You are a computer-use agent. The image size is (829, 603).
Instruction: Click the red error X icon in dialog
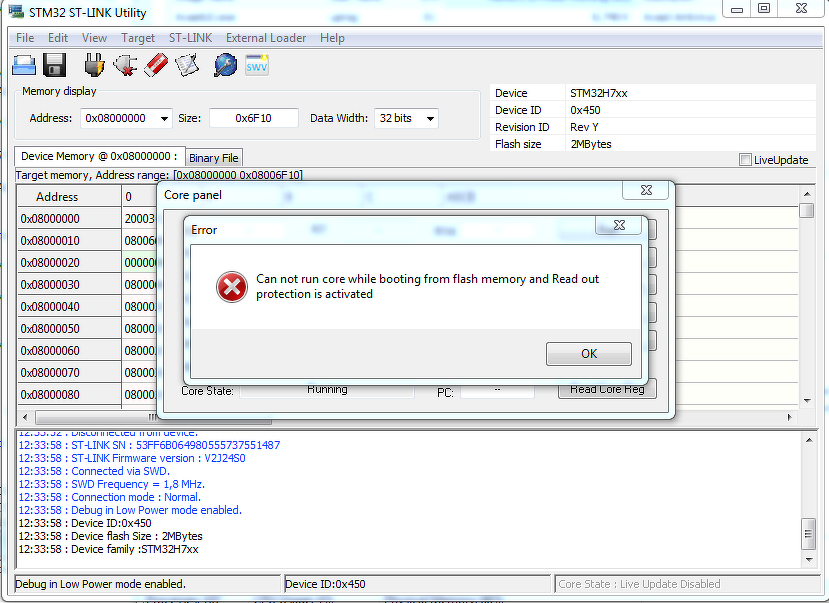pyautogui.click(x=232, y=287)
